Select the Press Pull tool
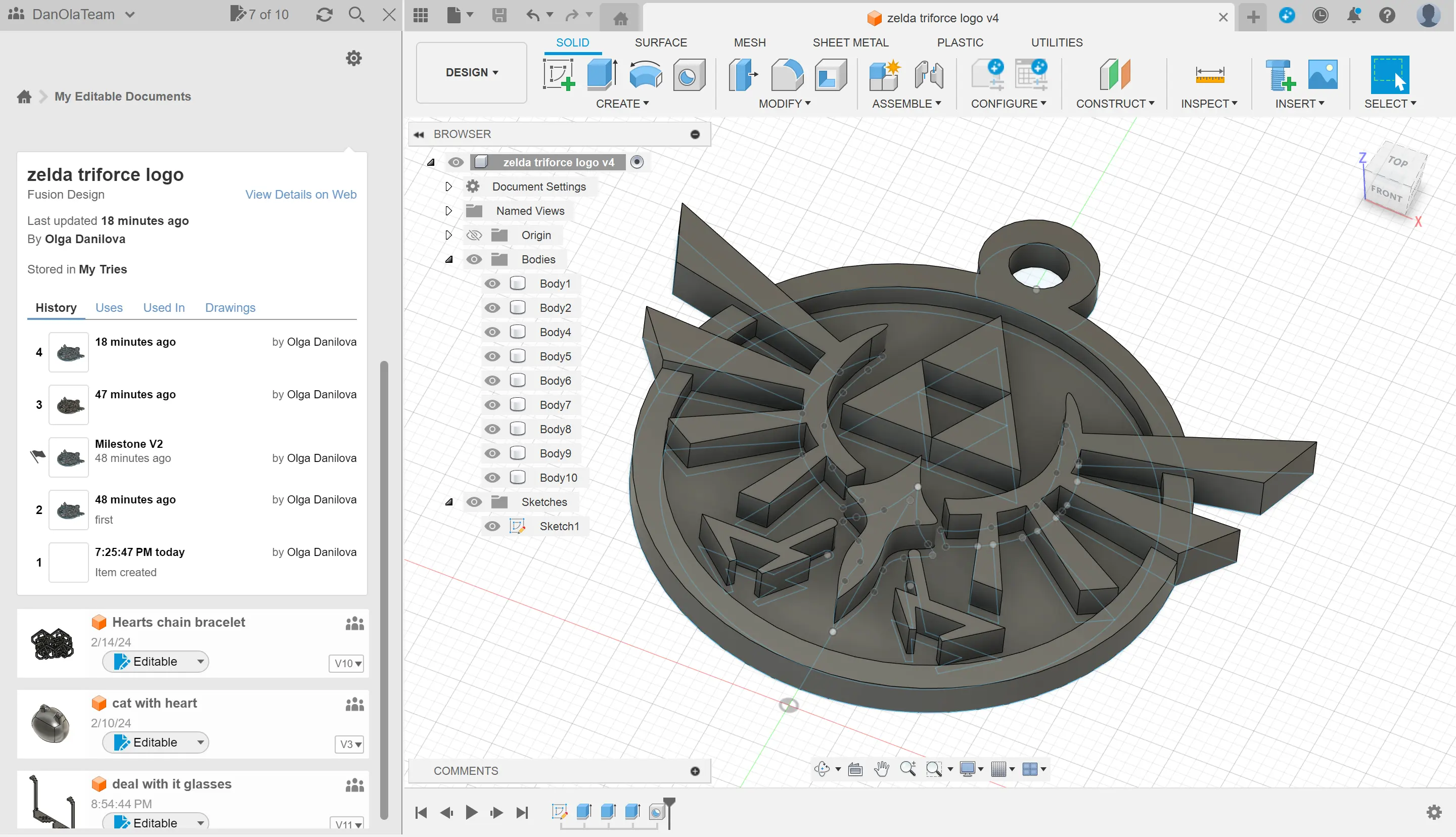Screen dimensions: 1456x837 click(743, 75)
